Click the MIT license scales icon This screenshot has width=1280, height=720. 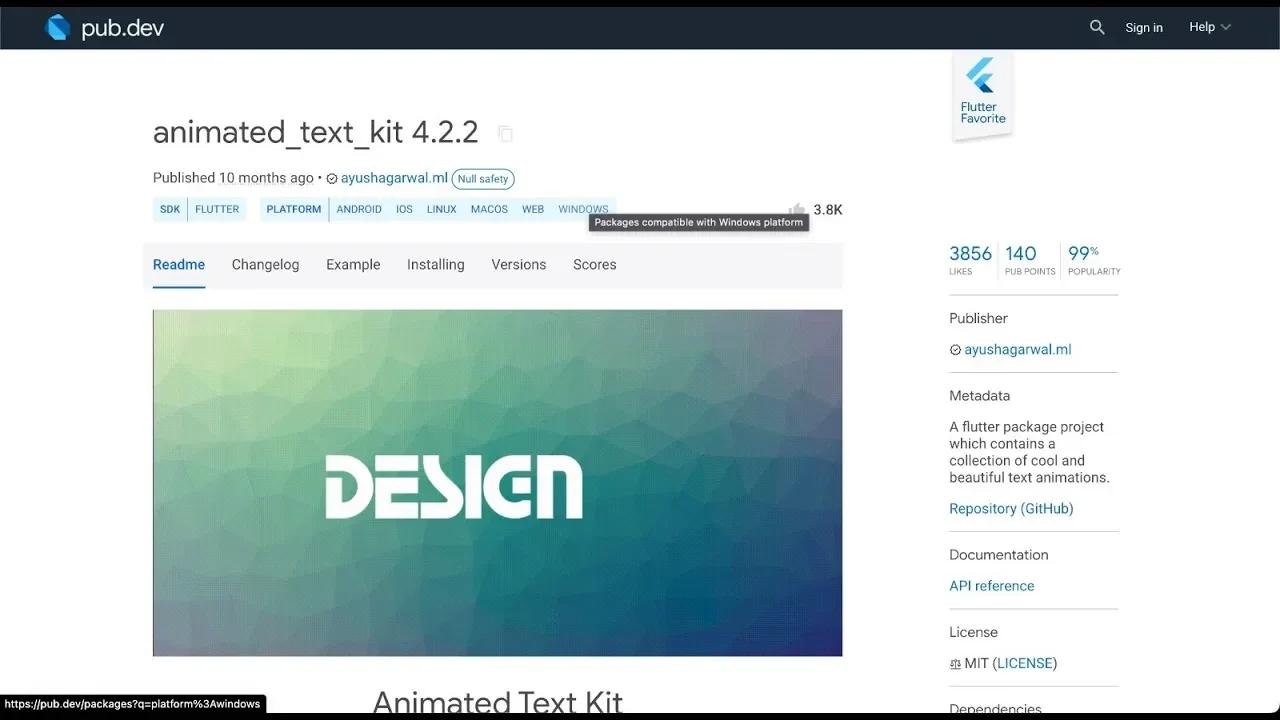(x=954, y=663)
